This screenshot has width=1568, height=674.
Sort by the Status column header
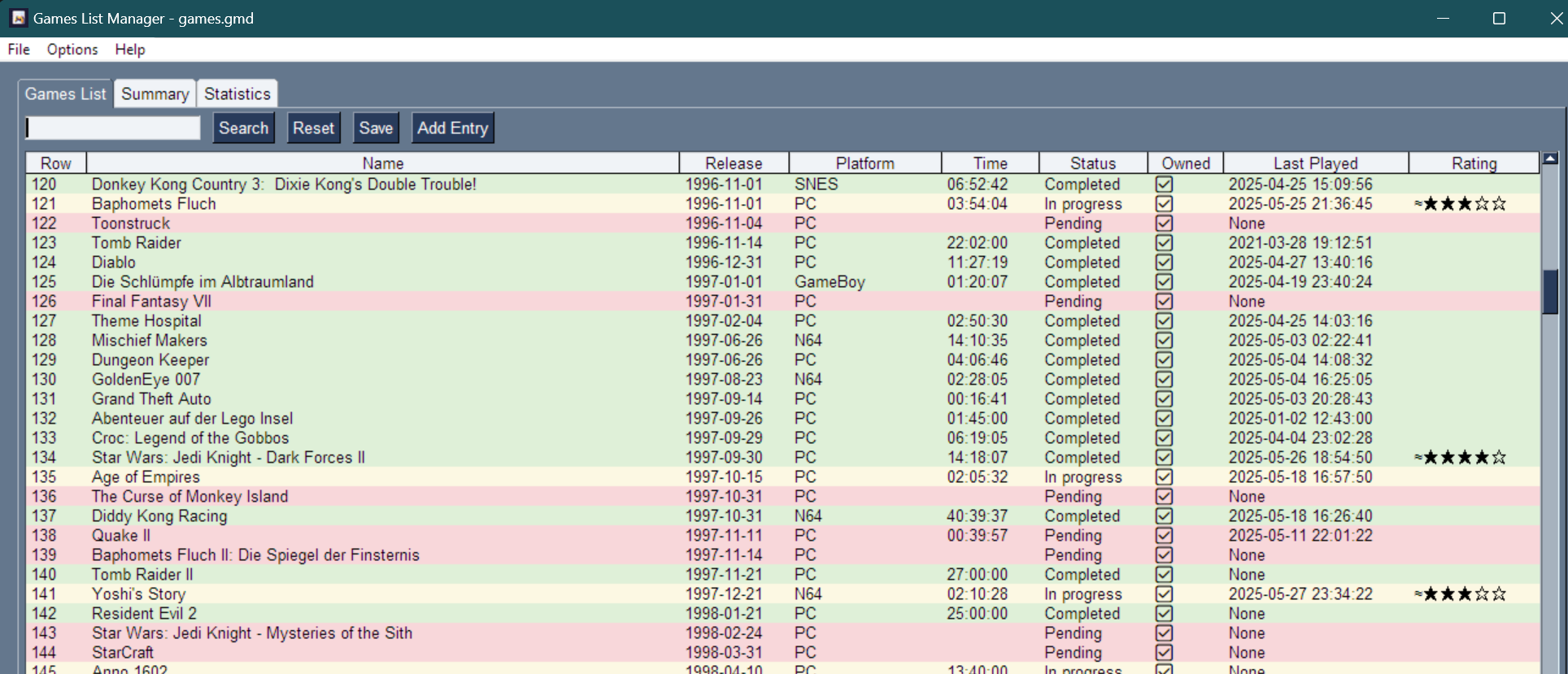1093,163
